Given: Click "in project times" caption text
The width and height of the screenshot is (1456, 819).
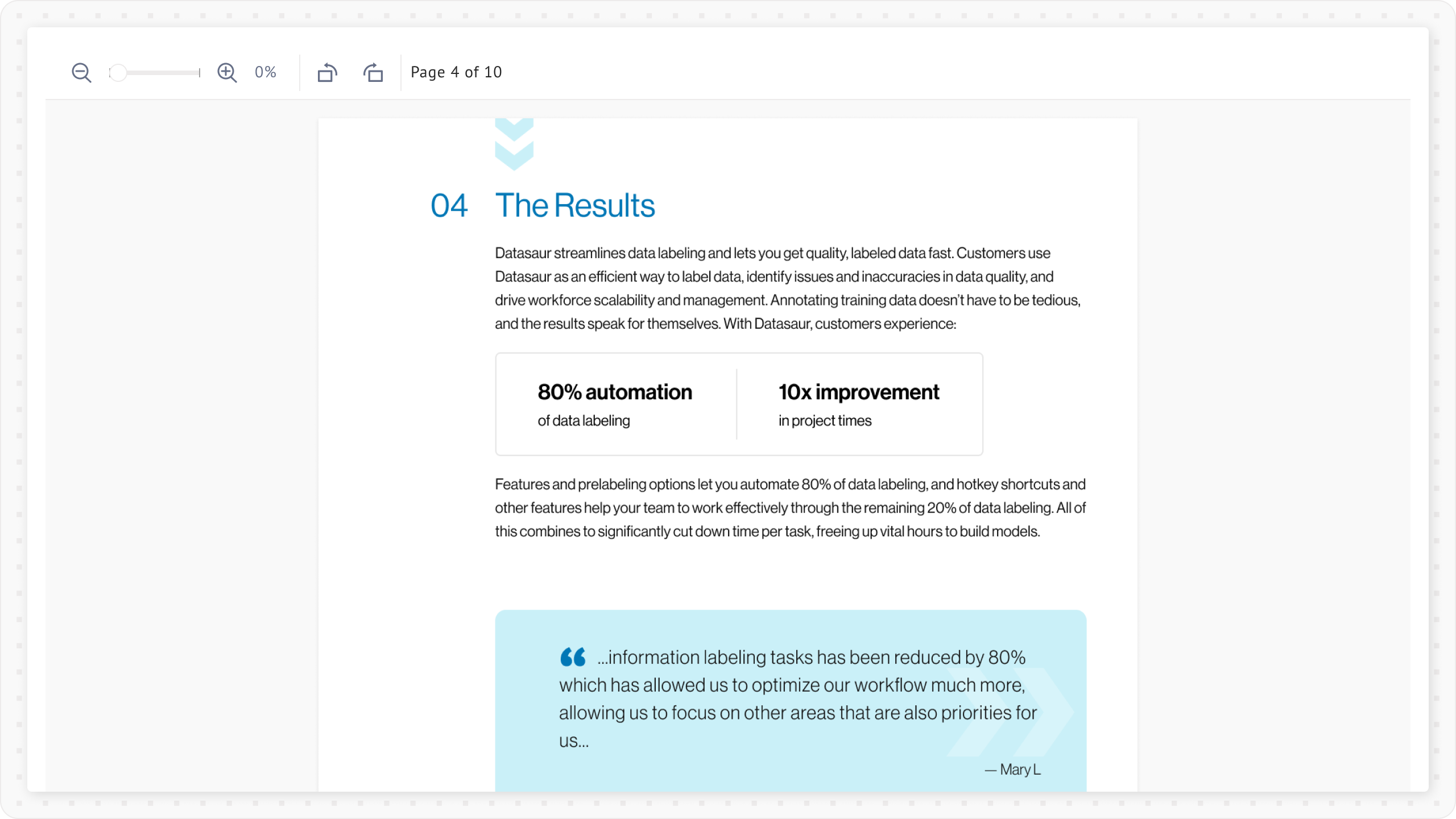Looking at the screenshot, I should [825, 421].
